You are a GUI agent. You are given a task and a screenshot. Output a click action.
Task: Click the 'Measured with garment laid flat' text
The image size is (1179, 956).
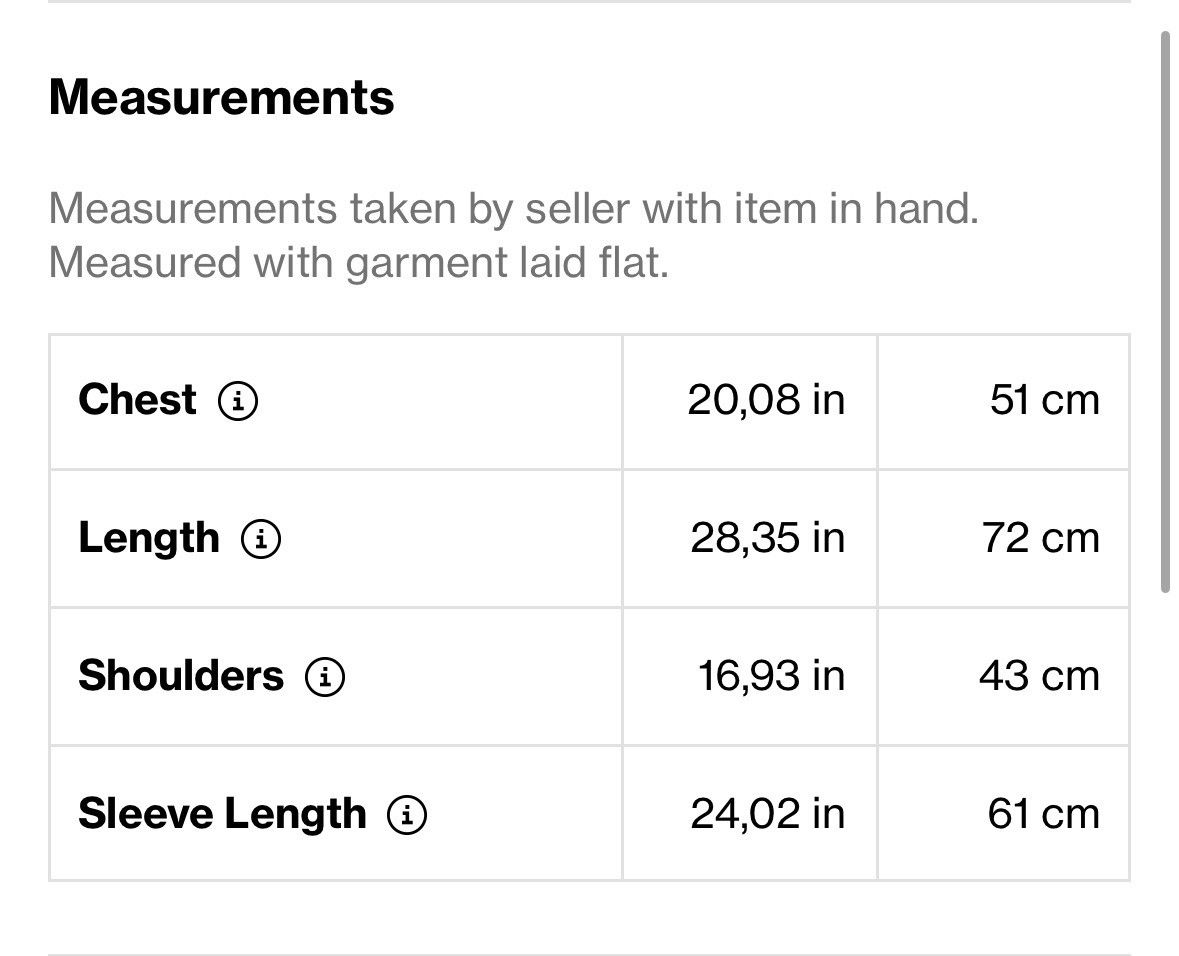pyautogui.click(x=359, y=263)
